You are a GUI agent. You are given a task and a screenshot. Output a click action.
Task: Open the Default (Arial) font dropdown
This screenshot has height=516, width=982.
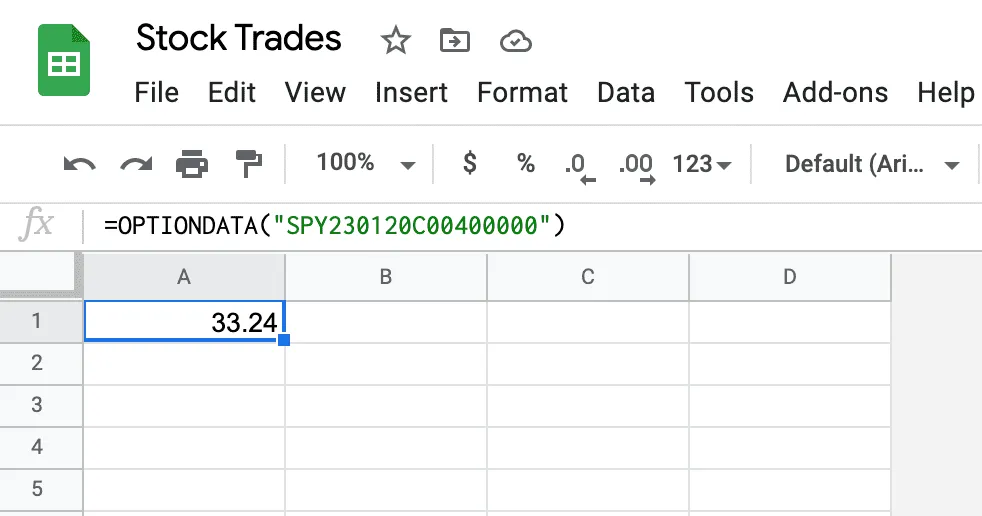pyautogui.click(x=872, y=164)
